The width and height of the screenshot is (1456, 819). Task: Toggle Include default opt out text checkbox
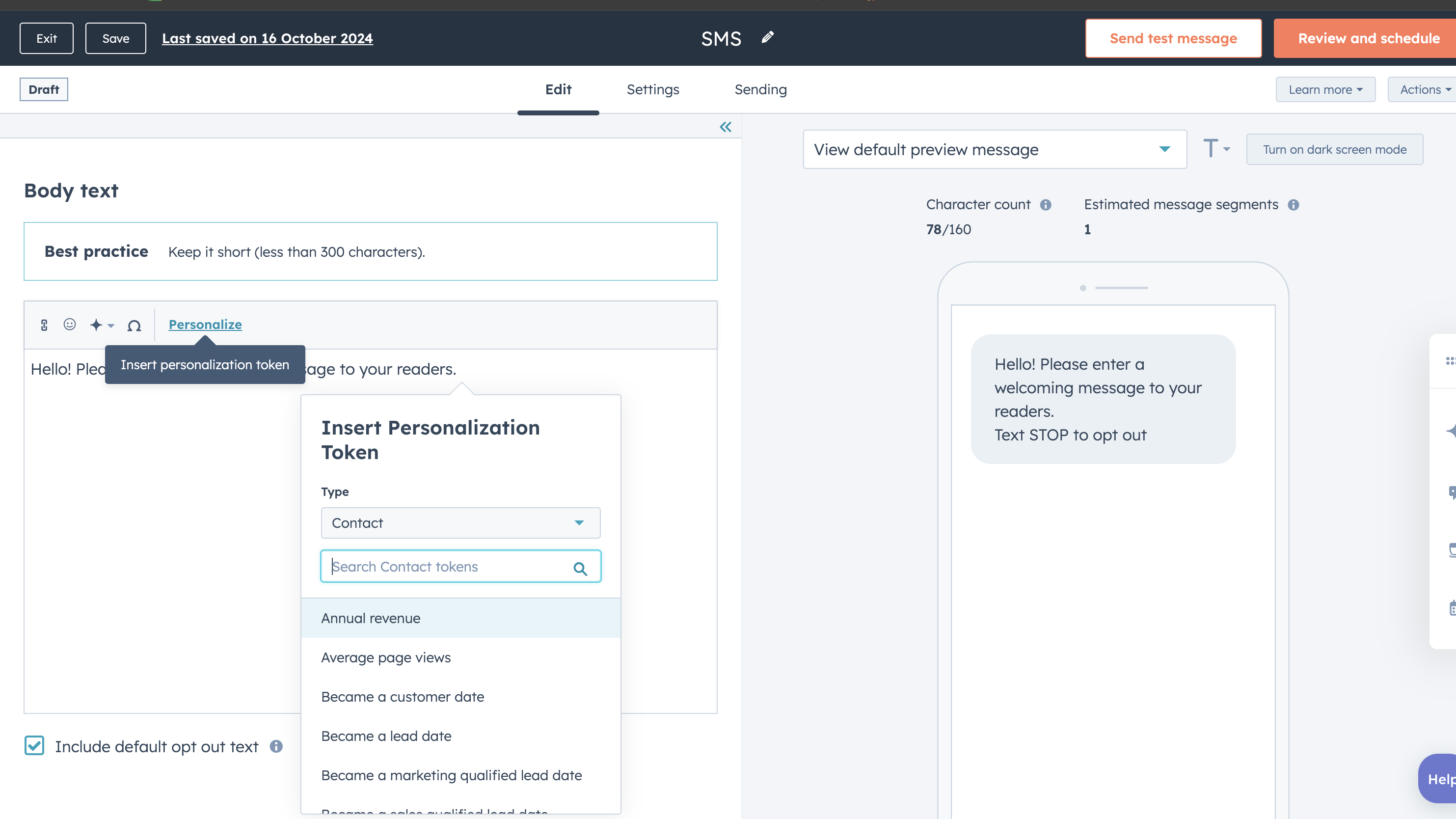click(34, 745)
